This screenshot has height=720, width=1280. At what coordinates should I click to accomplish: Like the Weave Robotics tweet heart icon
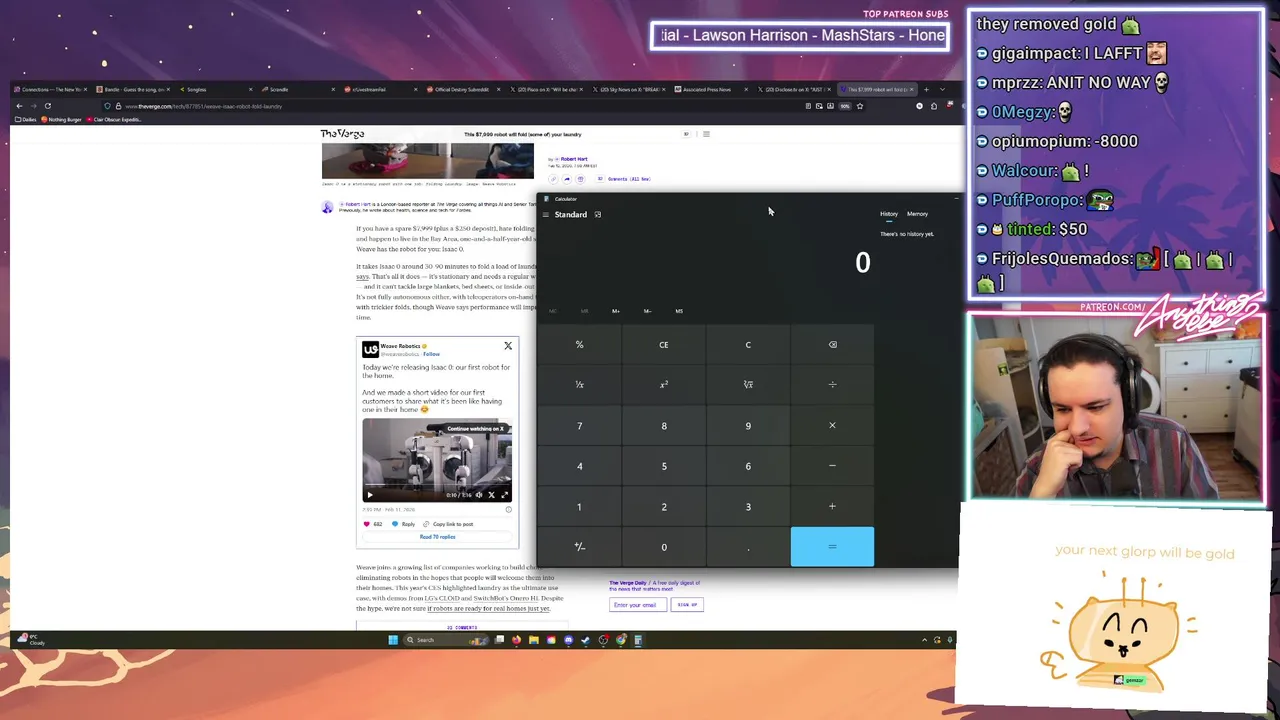367,524
